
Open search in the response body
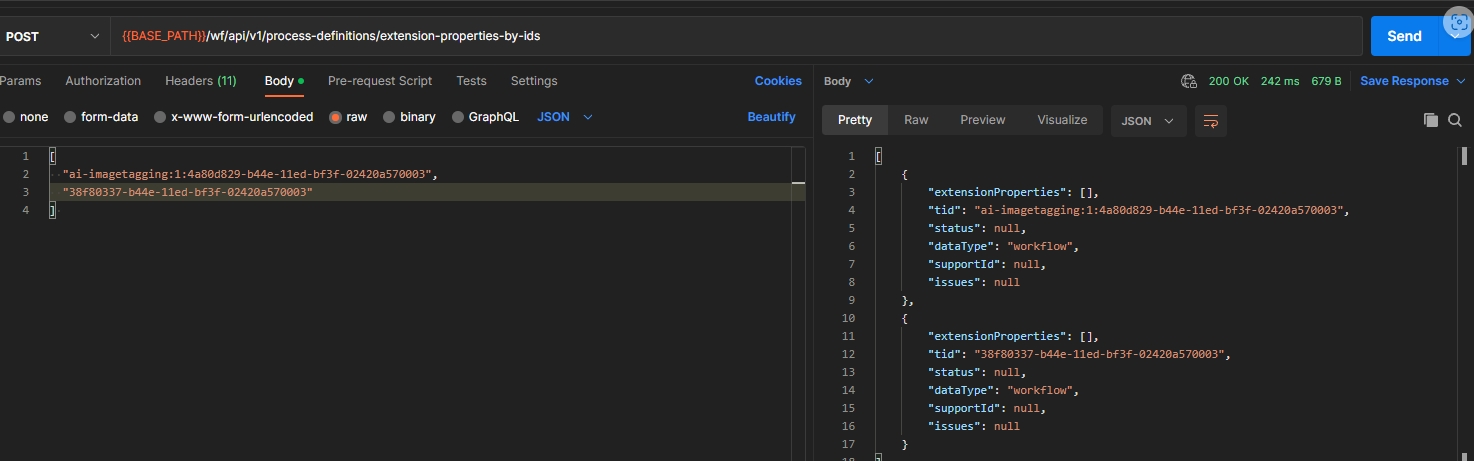click(x=1456, y=120)
